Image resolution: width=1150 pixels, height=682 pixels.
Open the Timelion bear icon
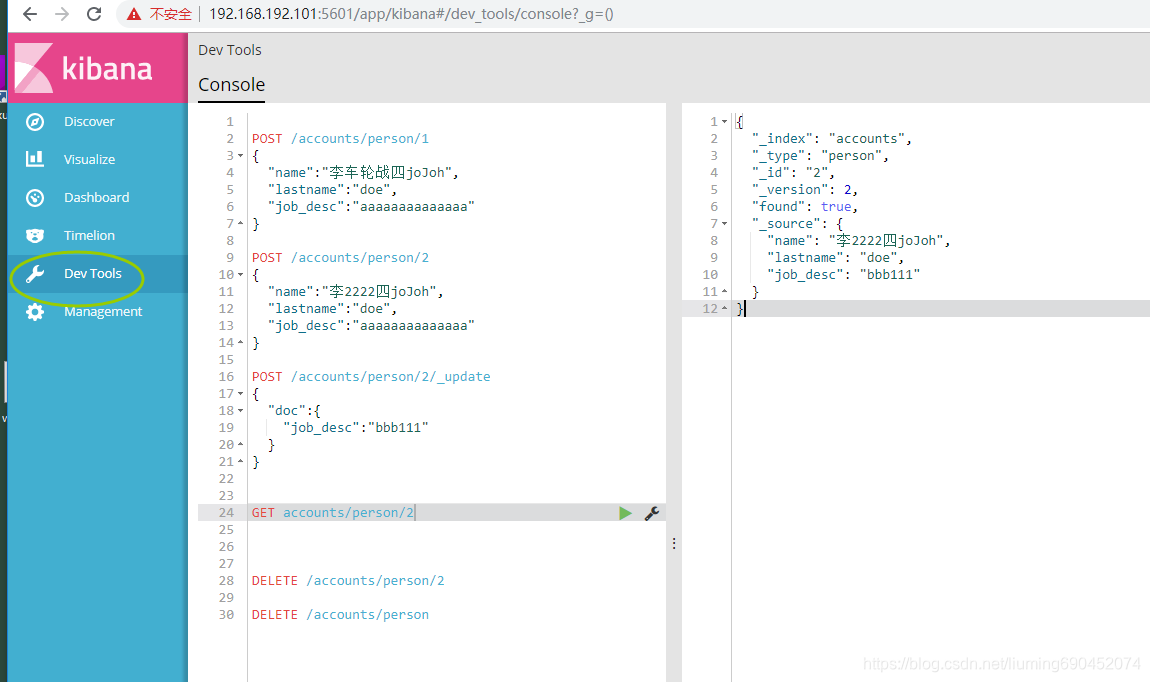34,235
